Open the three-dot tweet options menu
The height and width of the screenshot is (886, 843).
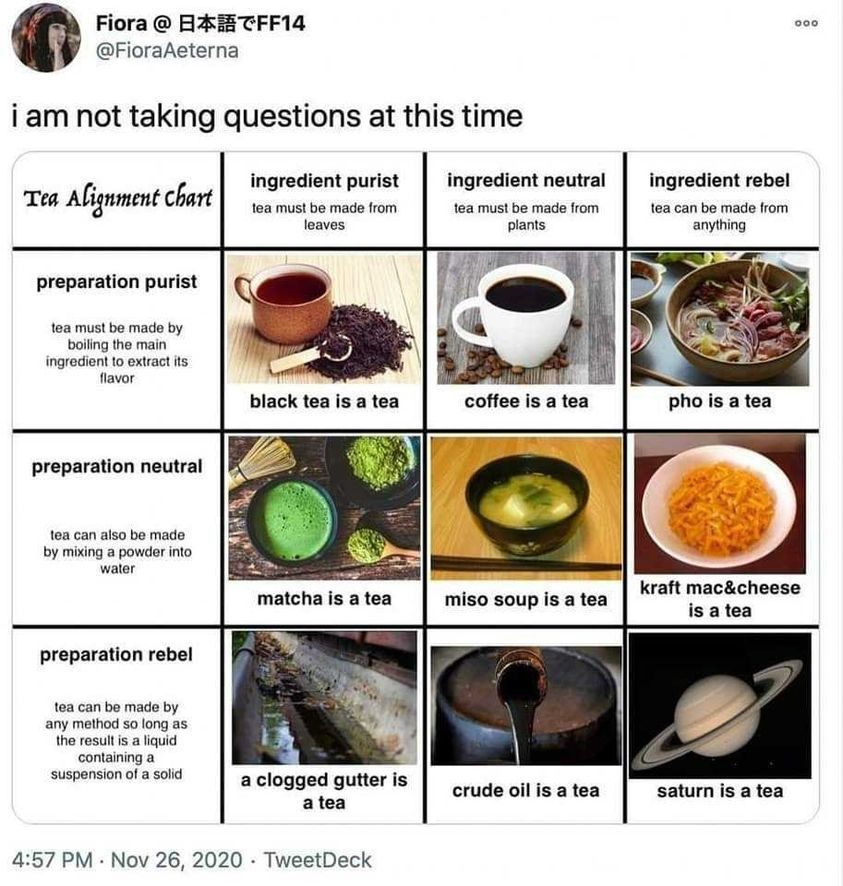pyautogui.click(x=806, y=23)
